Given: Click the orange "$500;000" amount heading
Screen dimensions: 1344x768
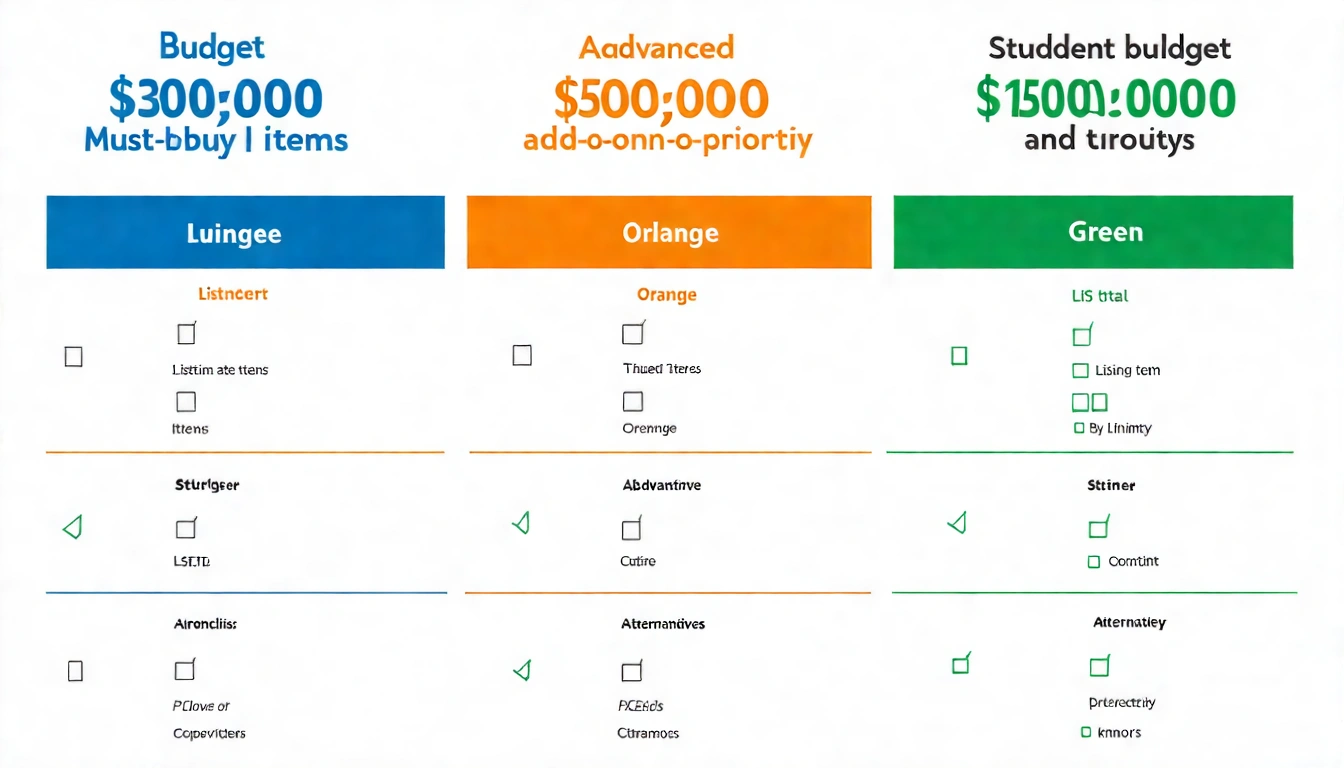Looking at the screenshot, I should [x=661, y=98].
